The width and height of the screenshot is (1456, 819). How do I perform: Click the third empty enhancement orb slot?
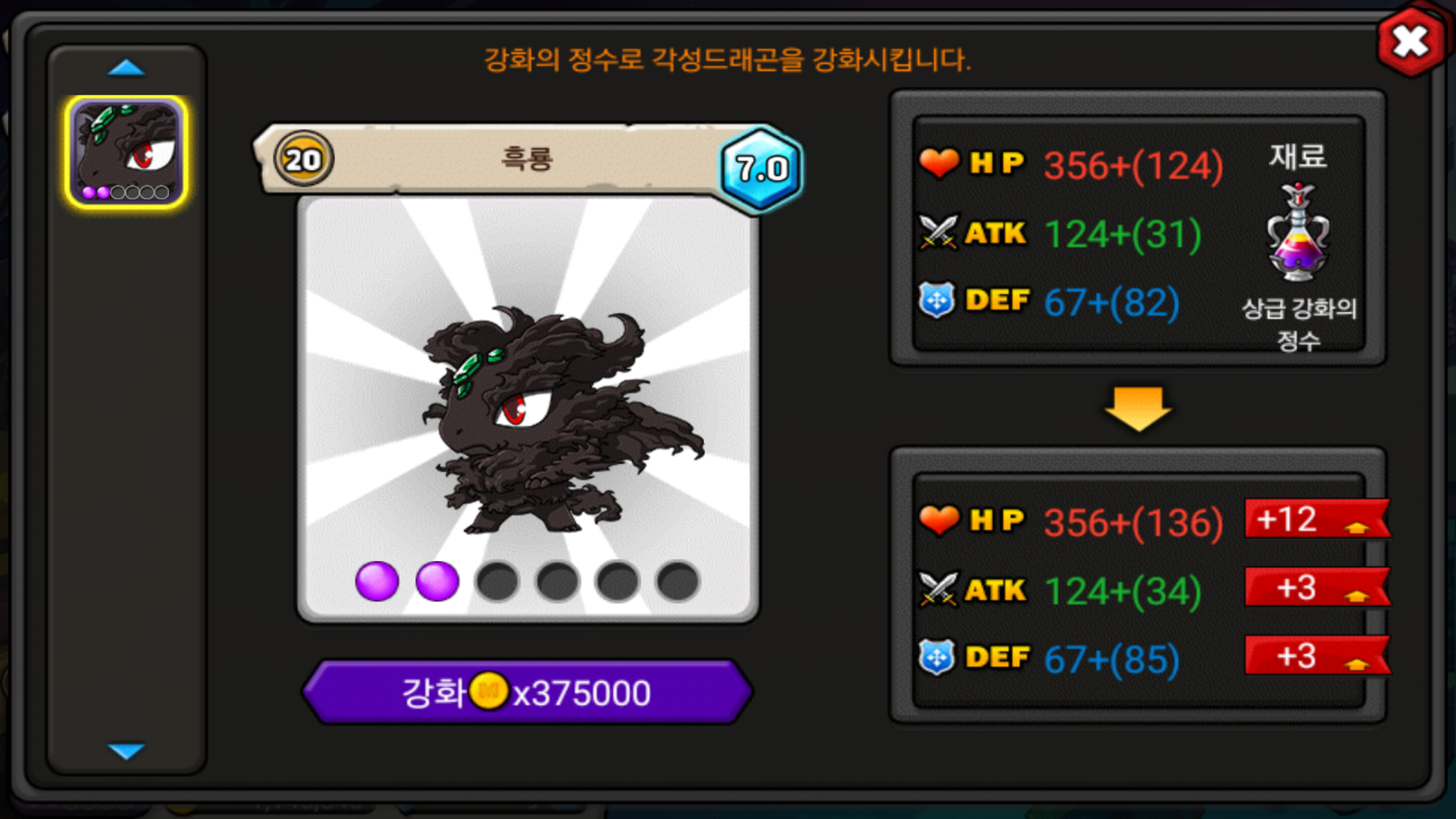tap(497, 582)
